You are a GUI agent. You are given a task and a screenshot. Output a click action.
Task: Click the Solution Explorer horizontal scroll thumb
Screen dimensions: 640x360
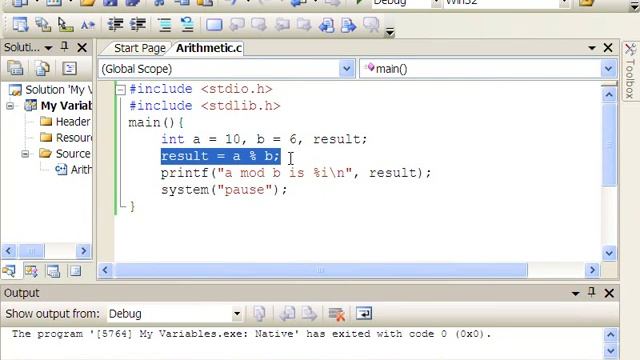[31, 251]
